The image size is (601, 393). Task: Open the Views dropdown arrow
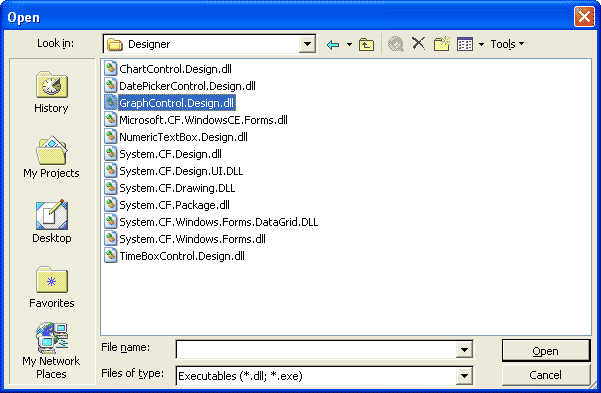tap(481, 44)
